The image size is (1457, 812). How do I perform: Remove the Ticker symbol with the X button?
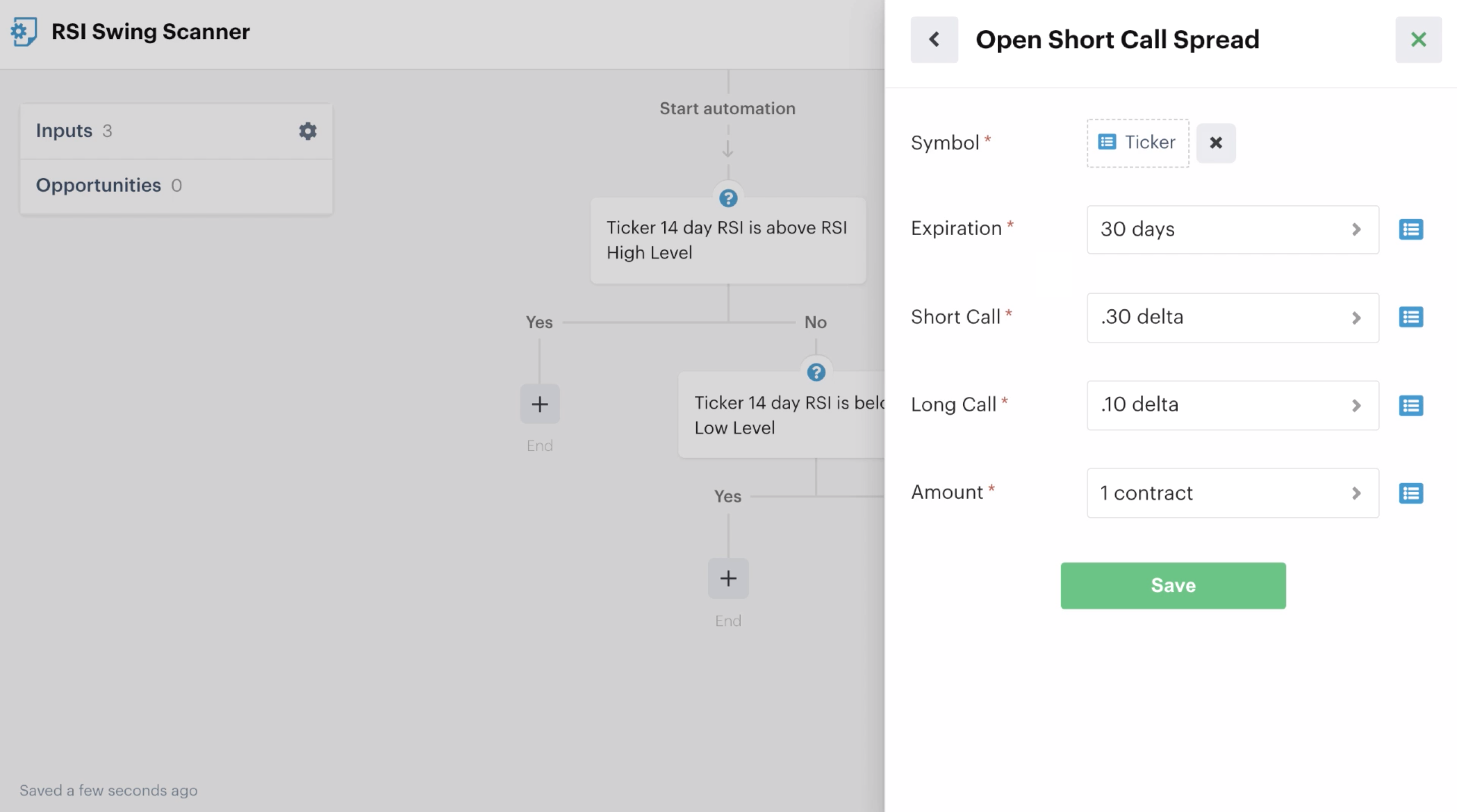(x=1216, y=143)
